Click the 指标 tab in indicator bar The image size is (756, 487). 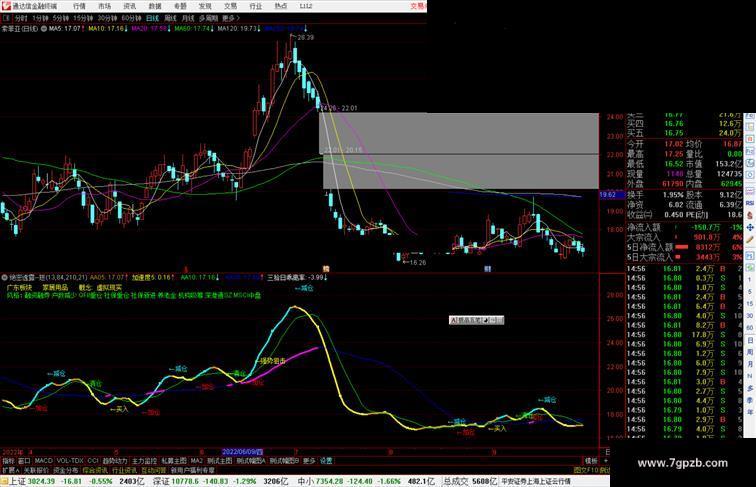pyautogui.click(x=8, y=461)
